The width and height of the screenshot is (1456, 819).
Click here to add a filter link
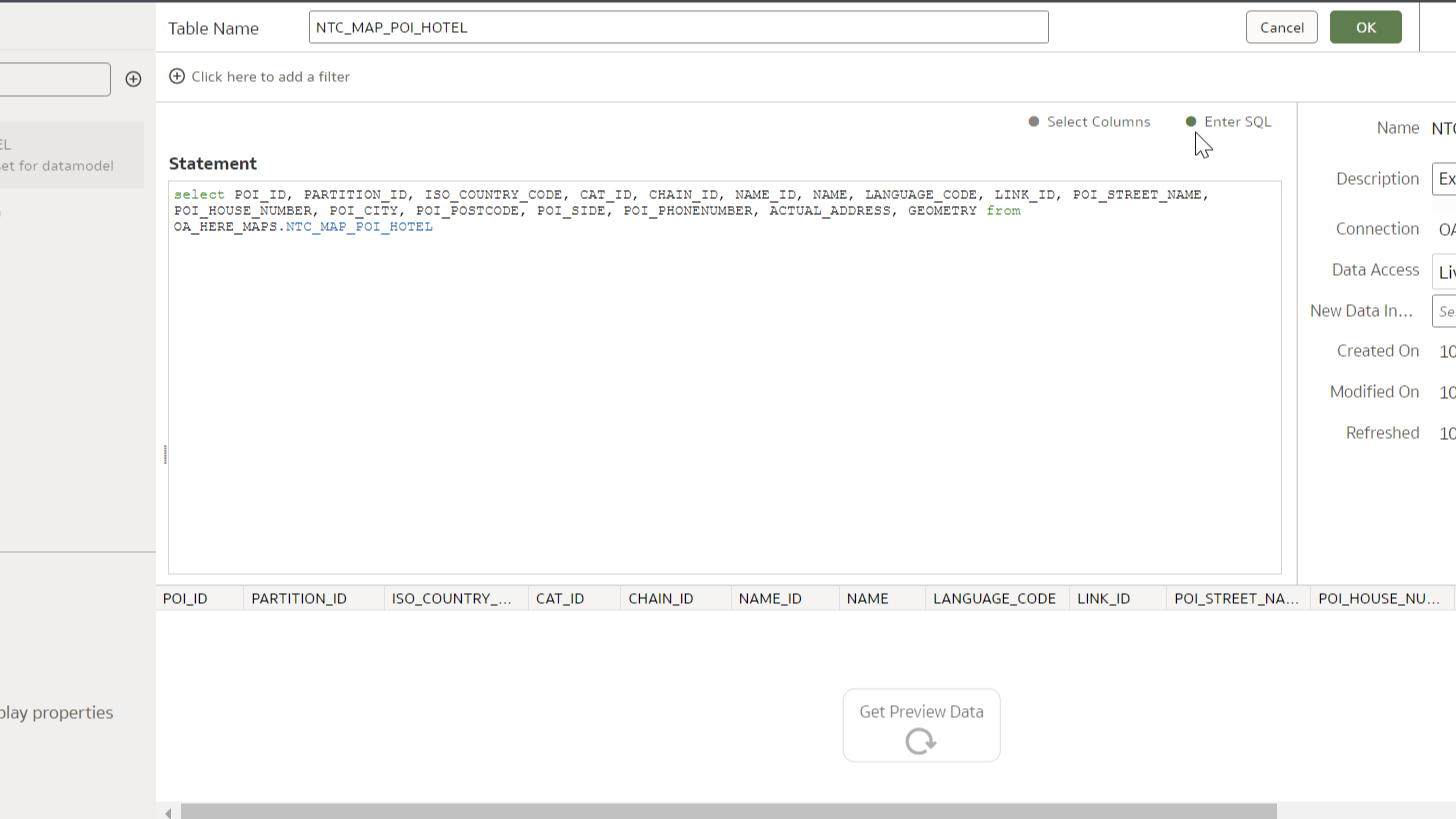coord(270,76)
